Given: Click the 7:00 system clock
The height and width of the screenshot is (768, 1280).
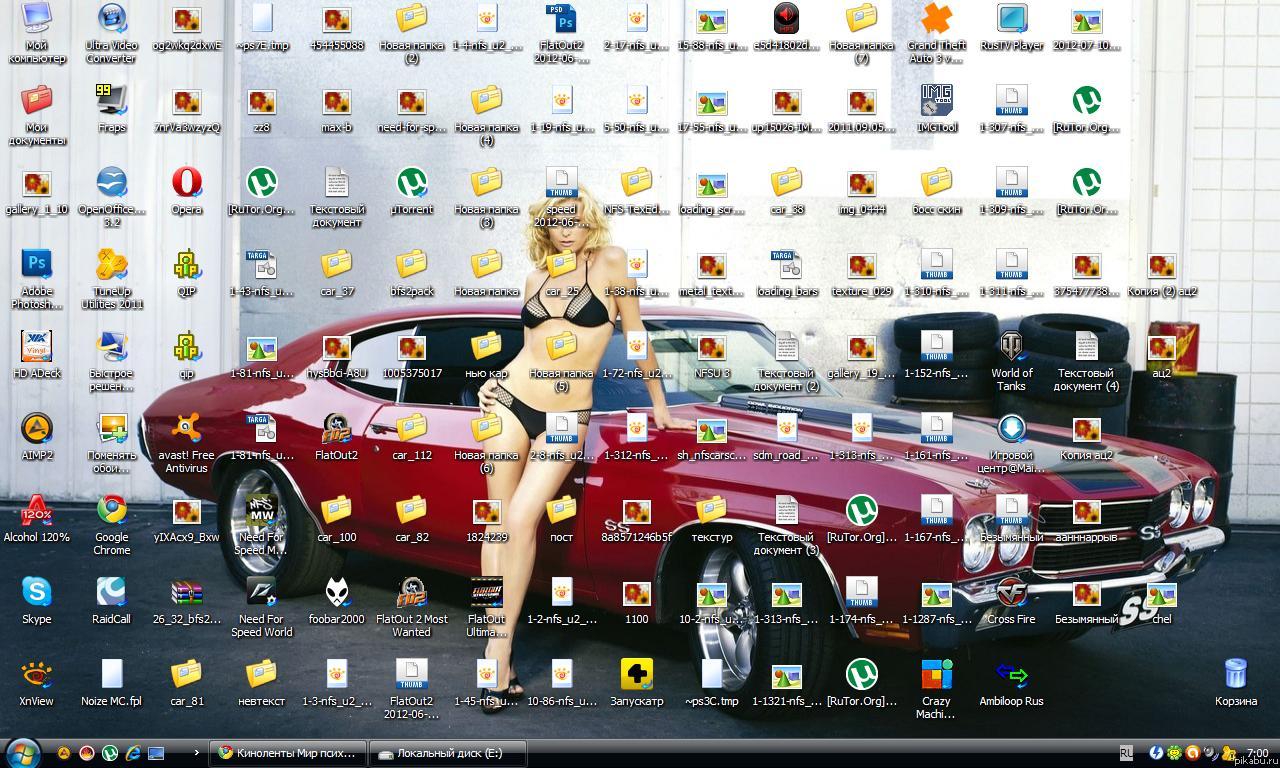Looking at the screenshot, I should (x=1257, y=753).
